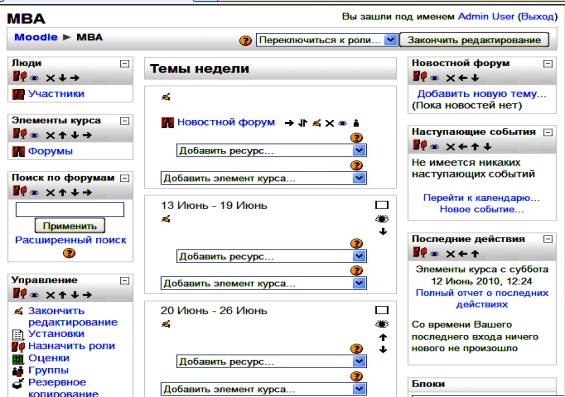Open Добавить ресурс in 13 Июнь week
This screenshot has height=397, width=565.
271,256
